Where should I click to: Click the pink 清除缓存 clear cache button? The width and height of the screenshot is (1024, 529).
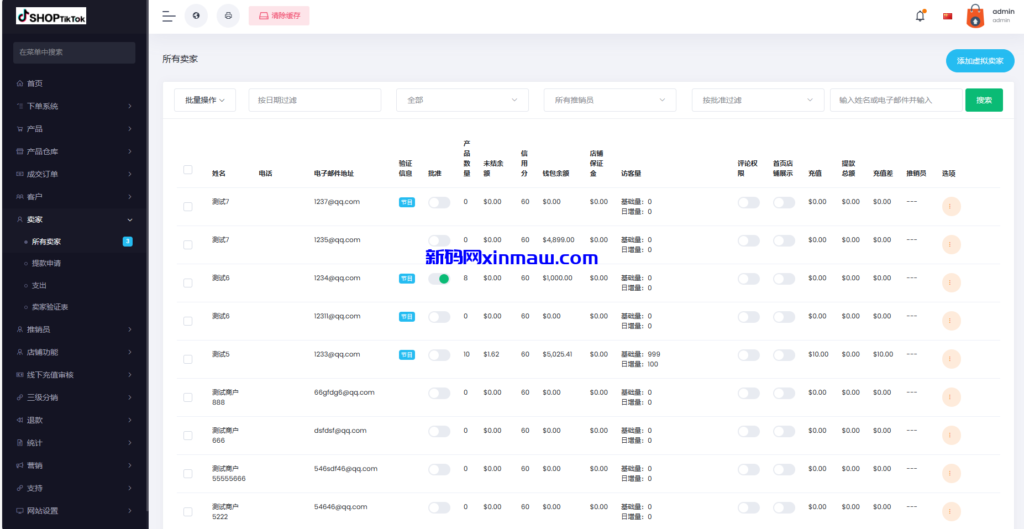click(279, 16)
